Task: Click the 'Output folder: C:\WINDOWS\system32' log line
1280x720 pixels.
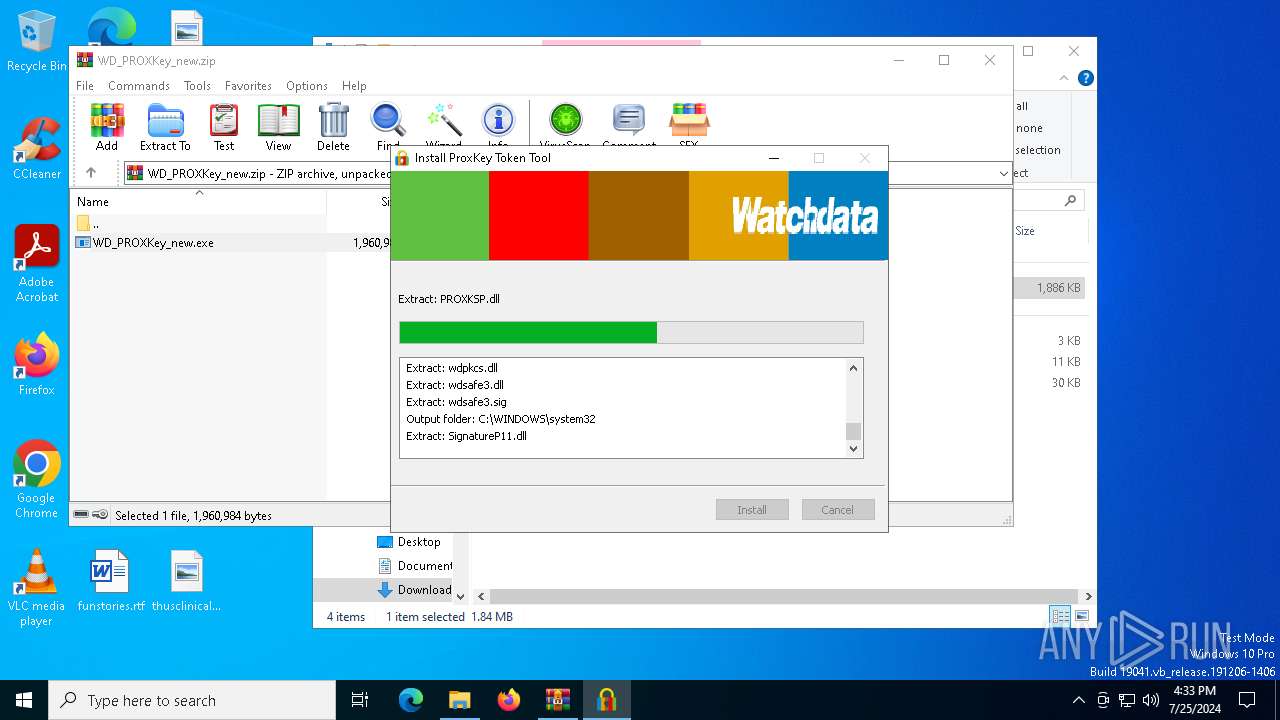Action: click(500, 419)
